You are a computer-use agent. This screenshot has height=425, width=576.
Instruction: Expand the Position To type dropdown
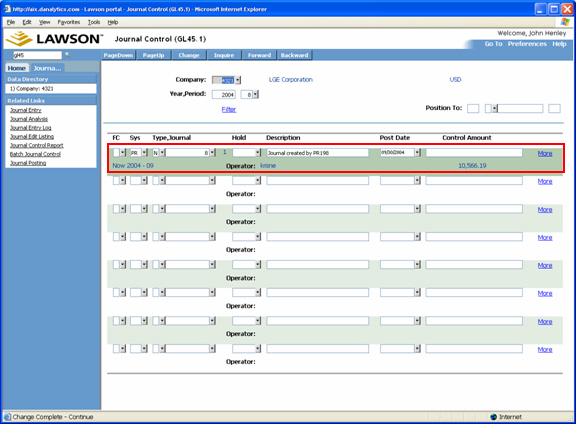(x=495, y=108)
